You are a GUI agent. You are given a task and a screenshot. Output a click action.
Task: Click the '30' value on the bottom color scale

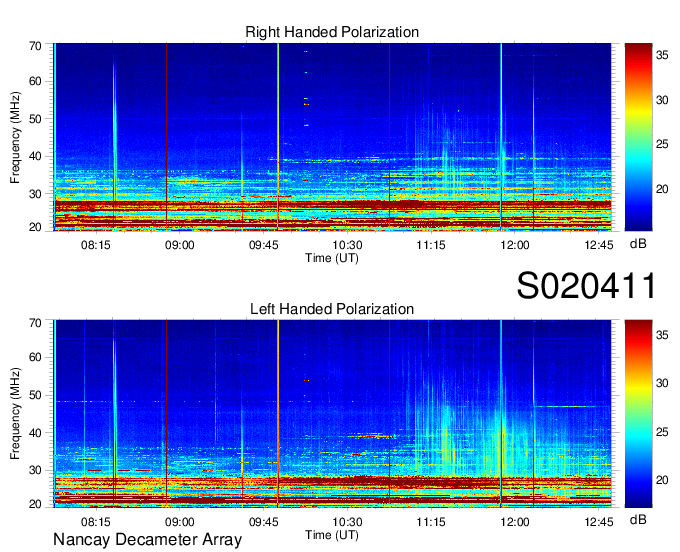[662, 383]
